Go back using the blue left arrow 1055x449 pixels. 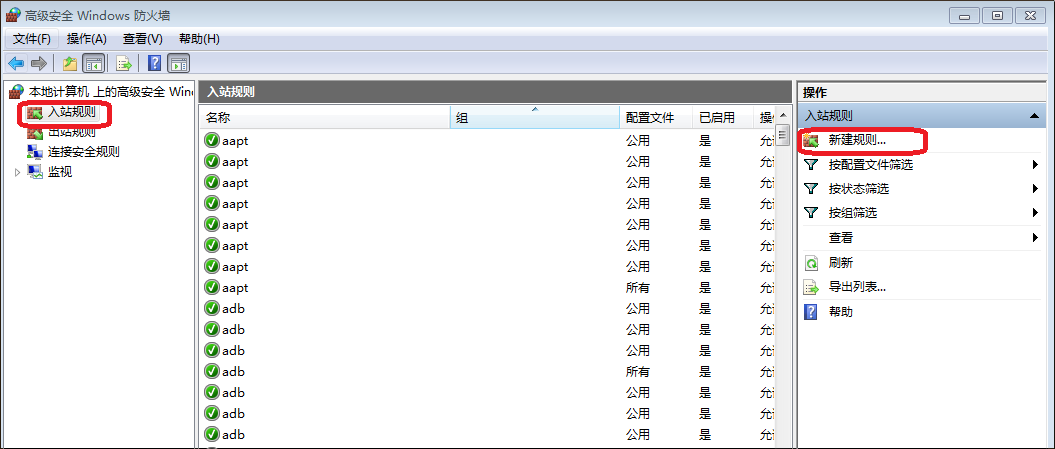(16, 63)
